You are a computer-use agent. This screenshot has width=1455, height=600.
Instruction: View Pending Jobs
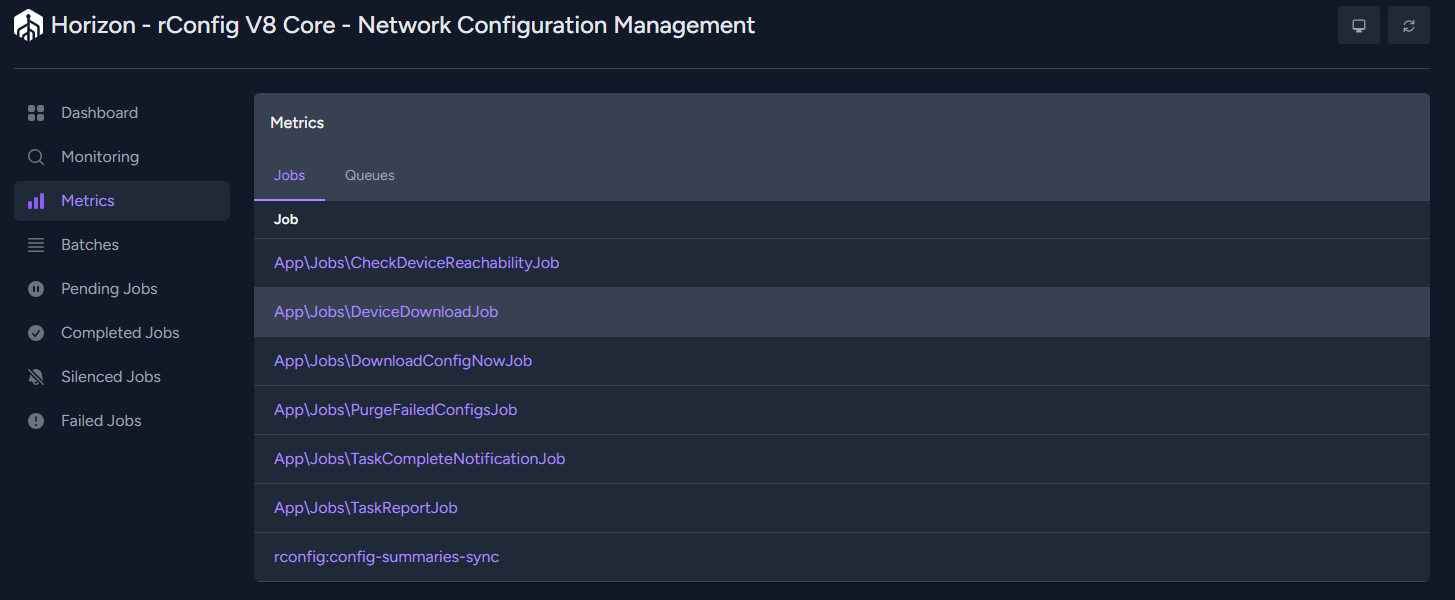[x=122, y=289]
